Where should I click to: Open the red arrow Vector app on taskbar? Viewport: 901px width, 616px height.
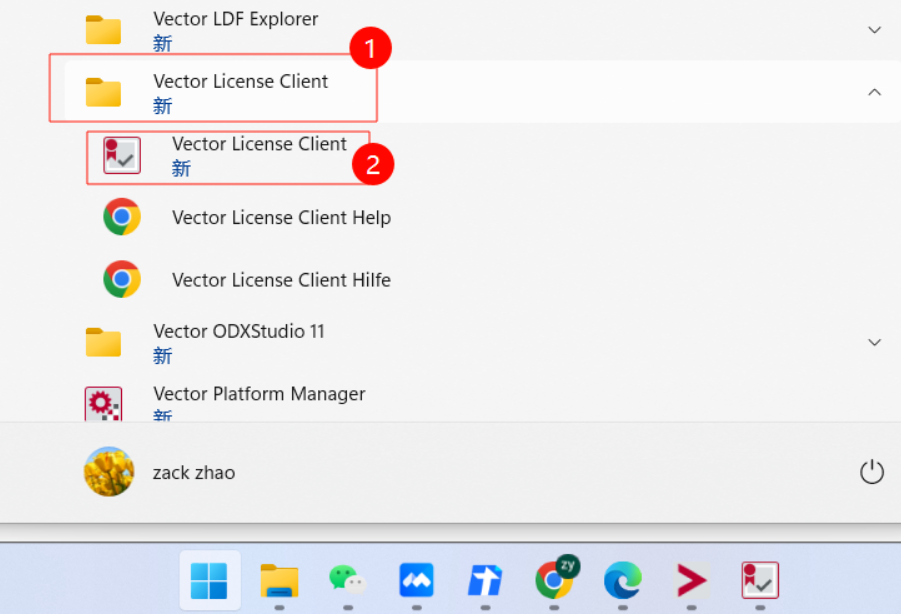coord(691,580)
